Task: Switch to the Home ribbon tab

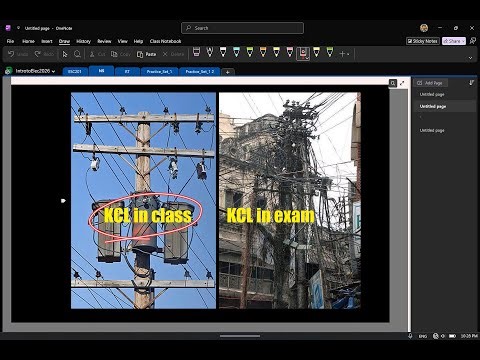Action: point(28,41)
